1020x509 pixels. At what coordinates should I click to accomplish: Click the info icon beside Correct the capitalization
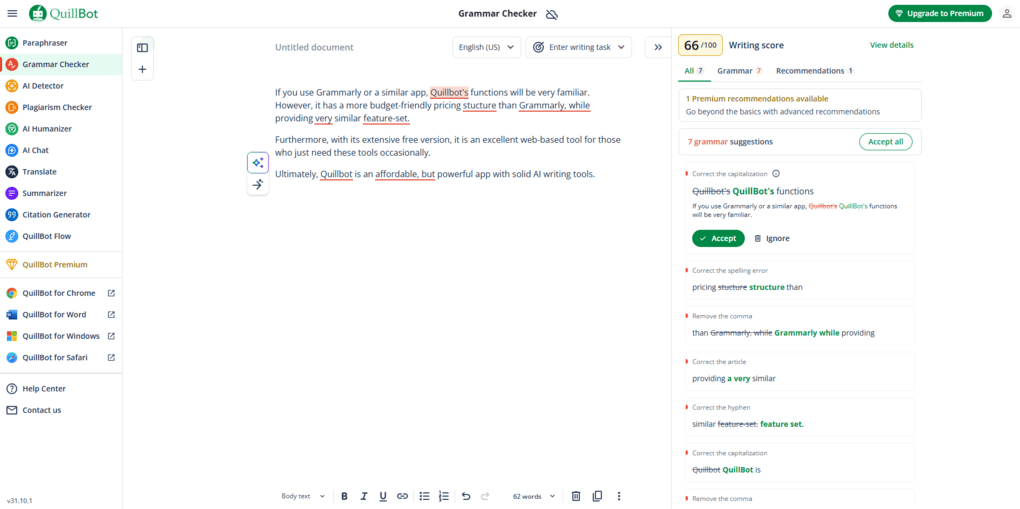[x=776, y=174]
